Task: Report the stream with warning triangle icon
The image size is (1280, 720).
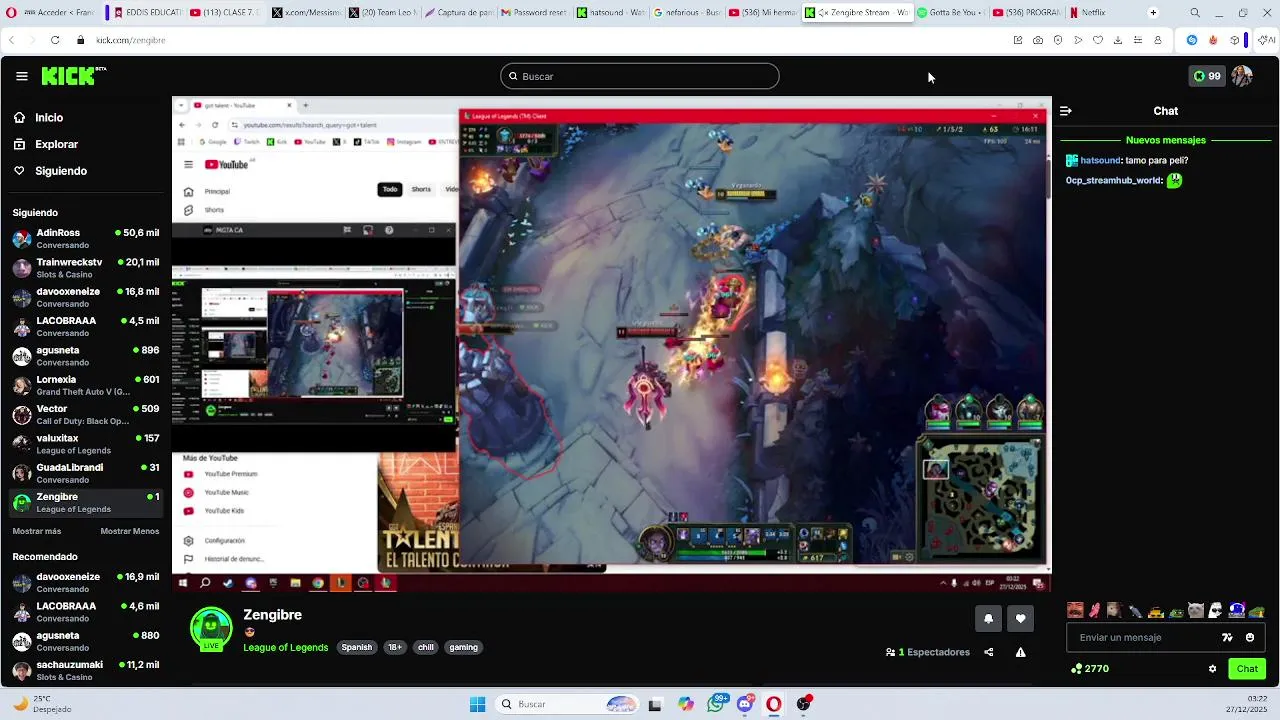Action: point(1020,652)
